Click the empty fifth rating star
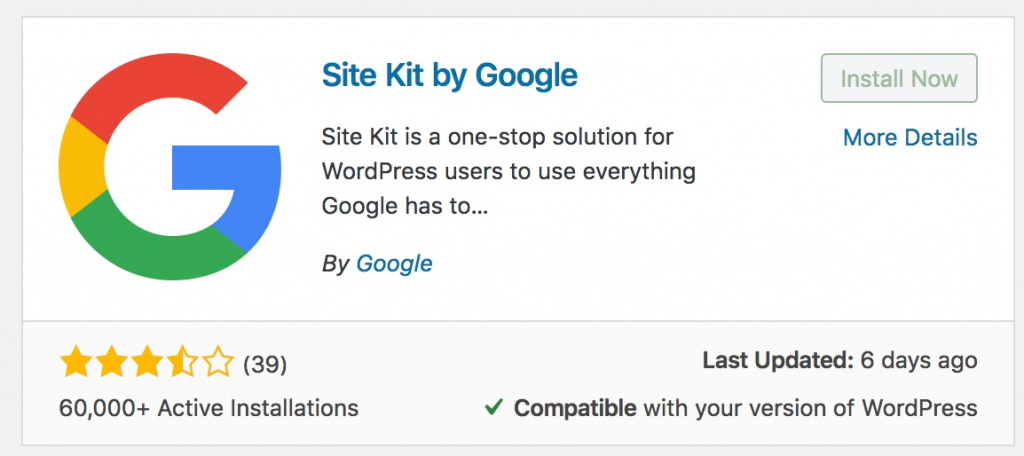This screenshot has width=1024, height=456. click(x=217, y=363)
